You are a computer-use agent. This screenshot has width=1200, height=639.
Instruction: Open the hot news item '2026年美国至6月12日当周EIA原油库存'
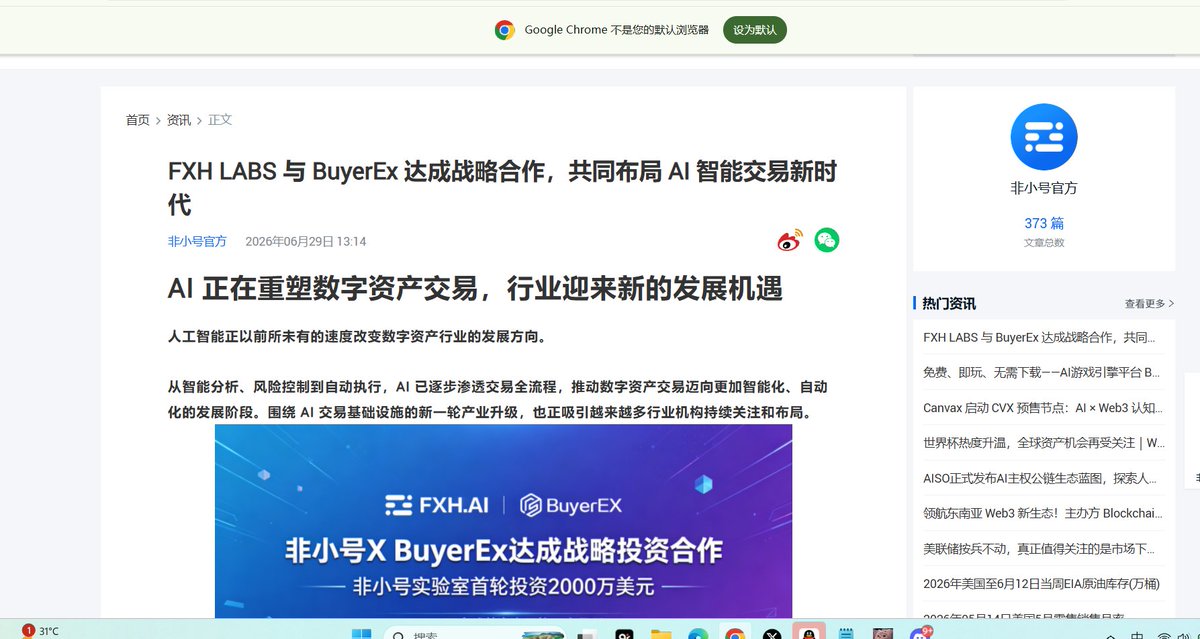[x=1042, y=583]
